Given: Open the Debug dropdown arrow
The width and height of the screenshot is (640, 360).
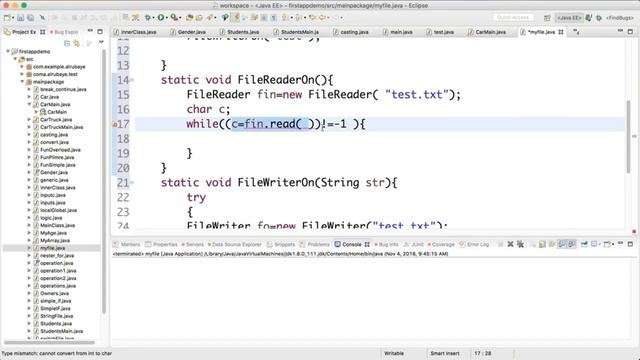Looking at the screenshot, I should [x=153, y=18].
